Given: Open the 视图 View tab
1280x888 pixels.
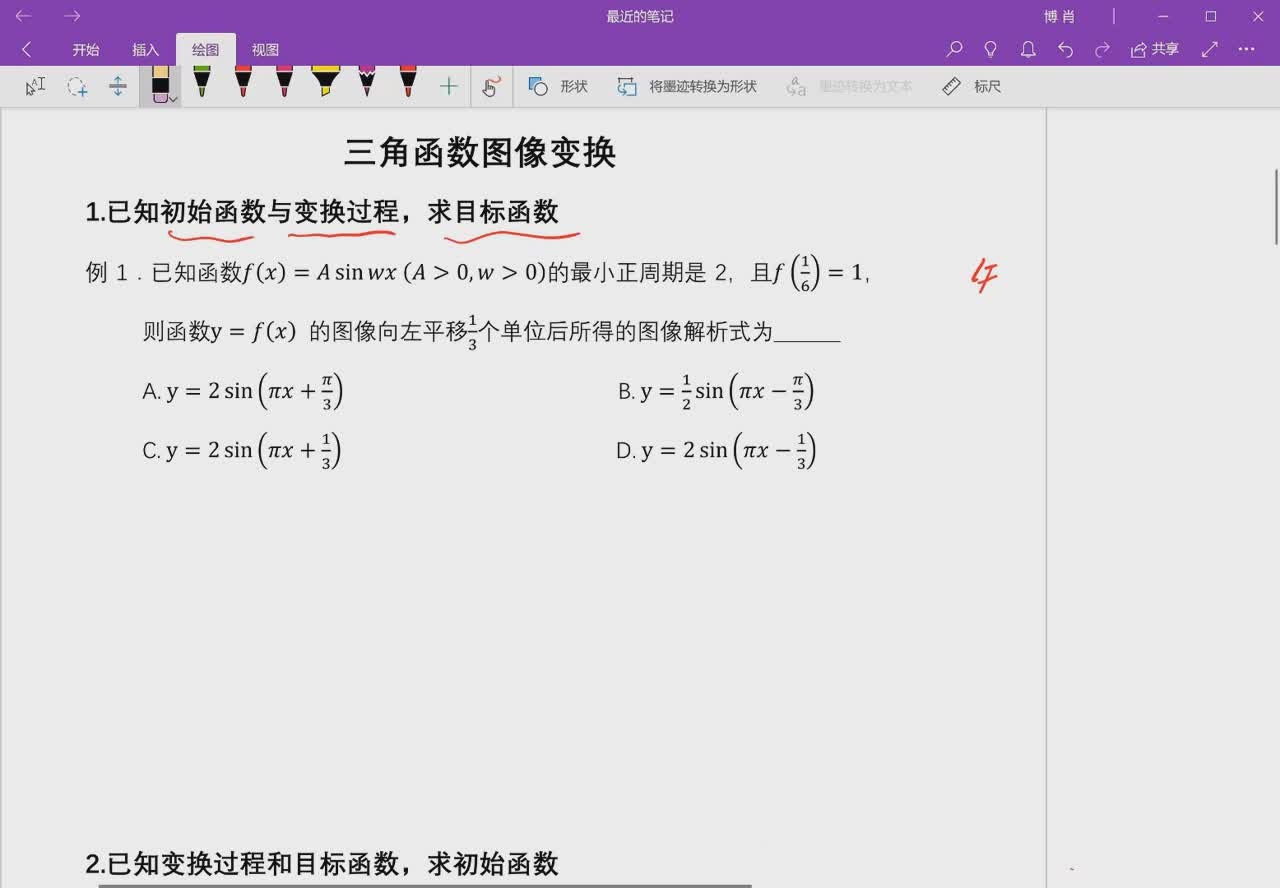Looking at the screenshot, I should pos(266,50).
